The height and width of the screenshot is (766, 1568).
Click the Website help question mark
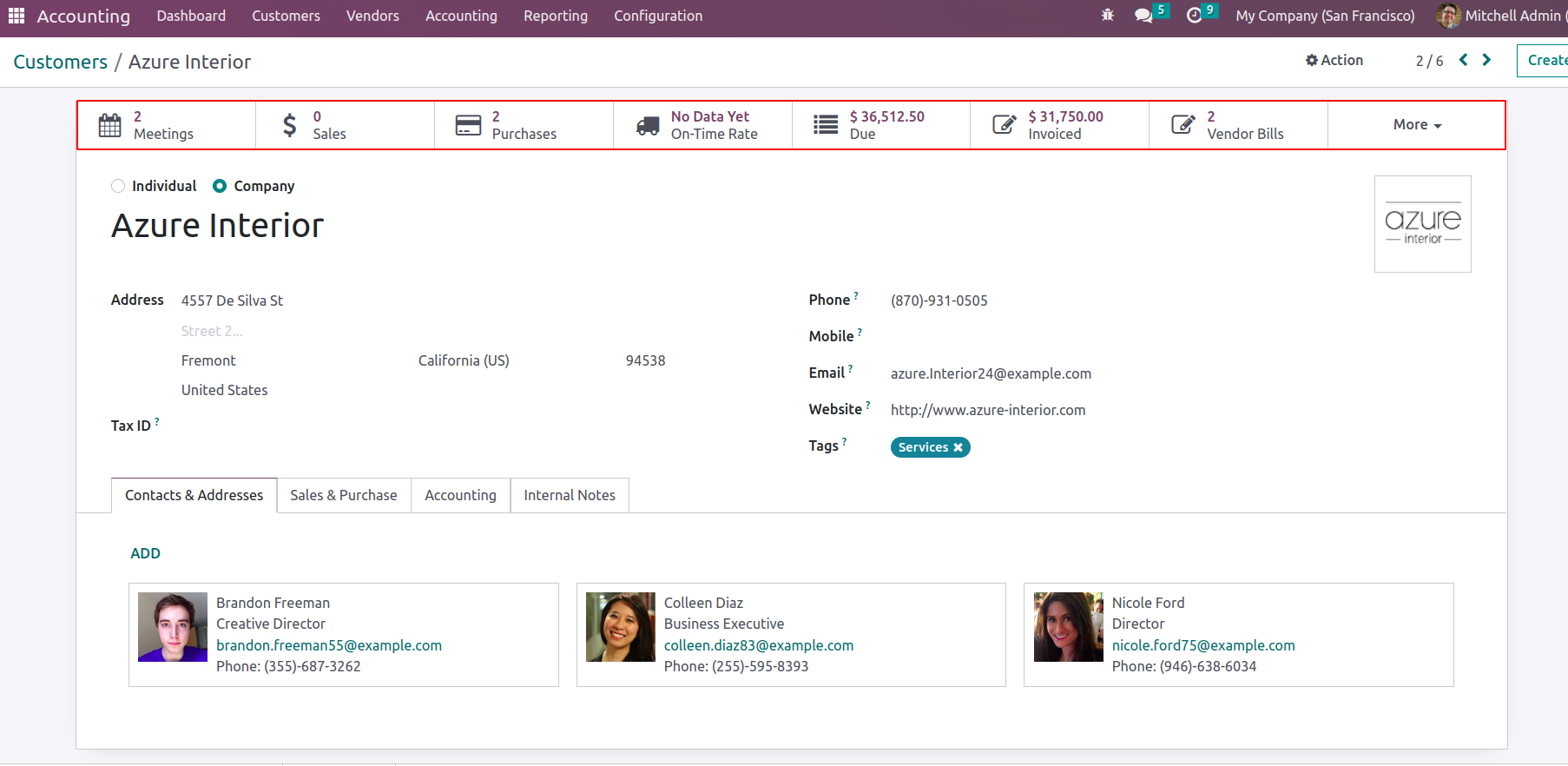(868, 405)
